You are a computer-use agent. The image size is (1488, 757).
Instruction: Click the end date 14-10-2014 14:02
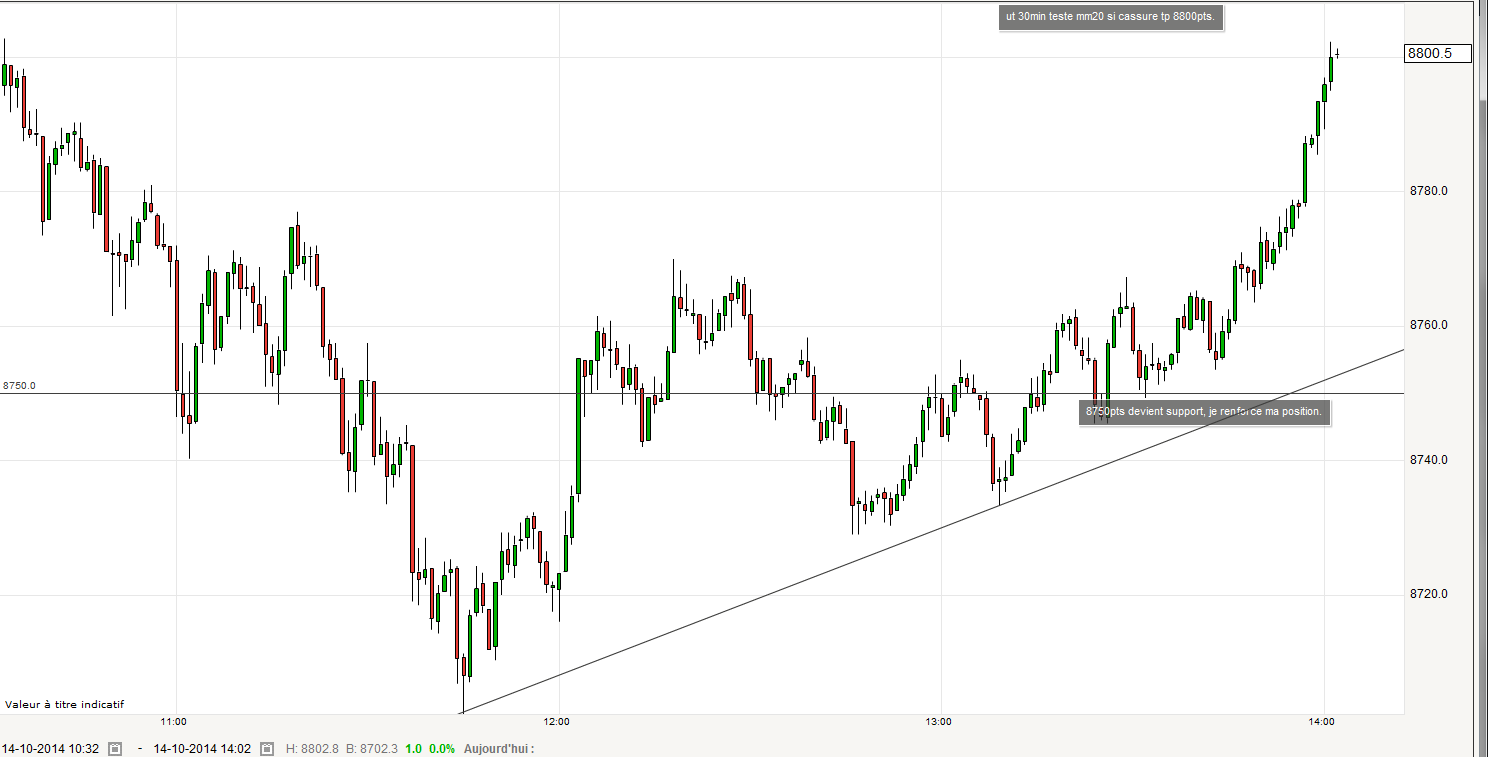202,748
